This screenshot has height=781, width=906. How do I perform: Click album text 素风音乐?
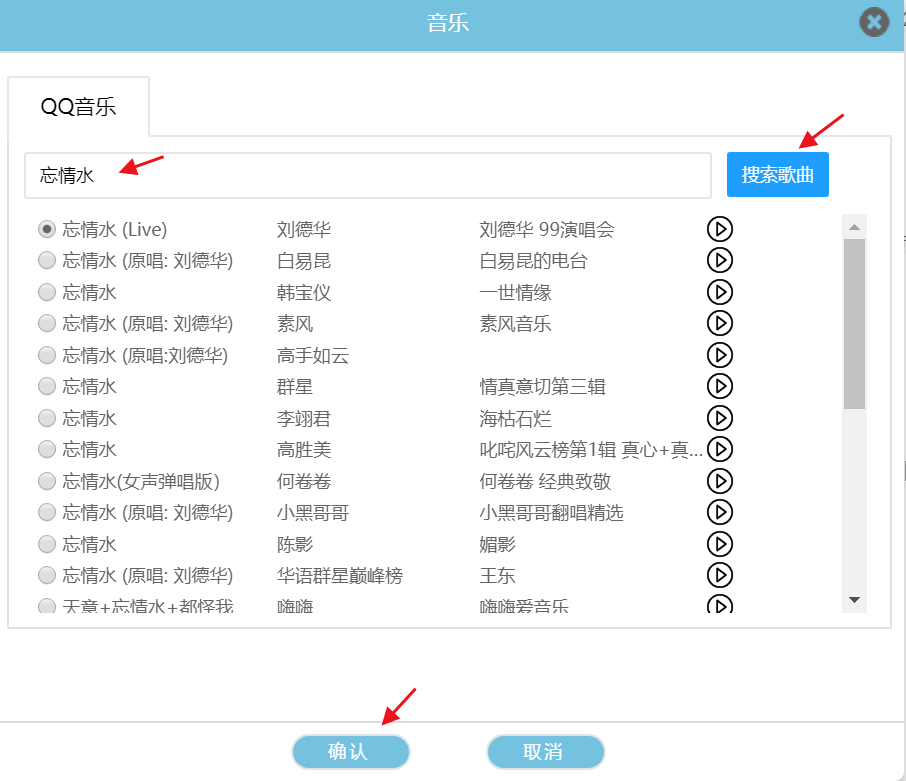pos(515,323)
